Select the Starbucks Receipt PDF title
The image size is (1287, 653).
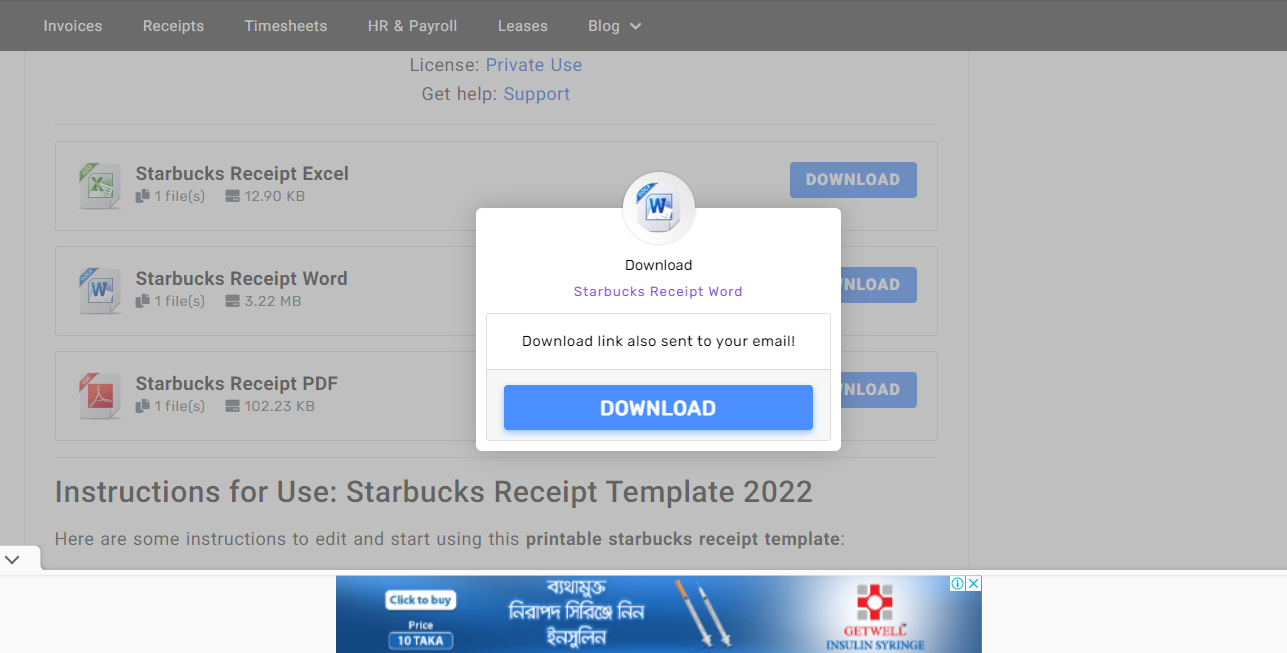(x=237, y=384)
